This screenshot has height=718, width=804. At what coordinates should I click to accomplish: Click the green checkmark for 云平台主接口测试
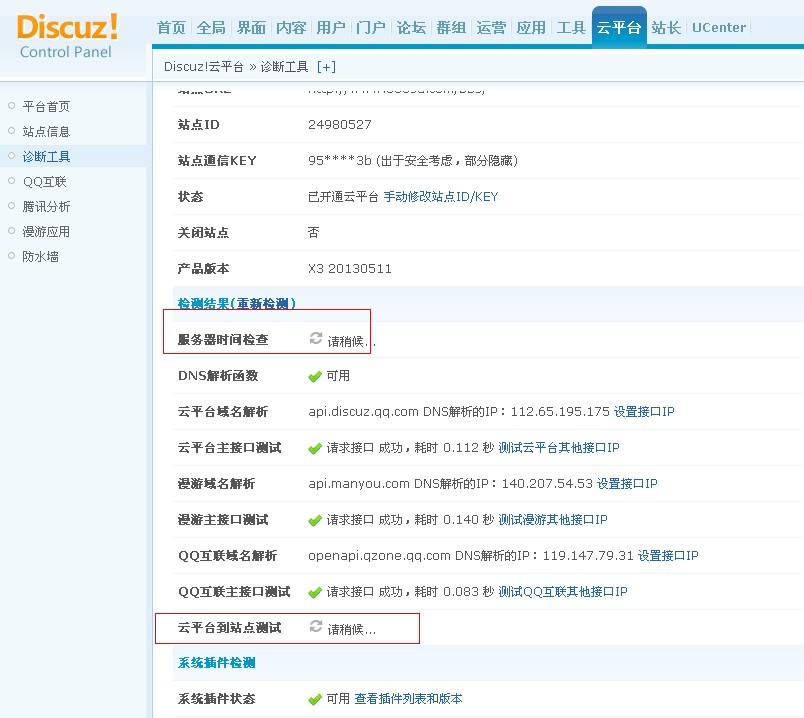click(315, 449)
